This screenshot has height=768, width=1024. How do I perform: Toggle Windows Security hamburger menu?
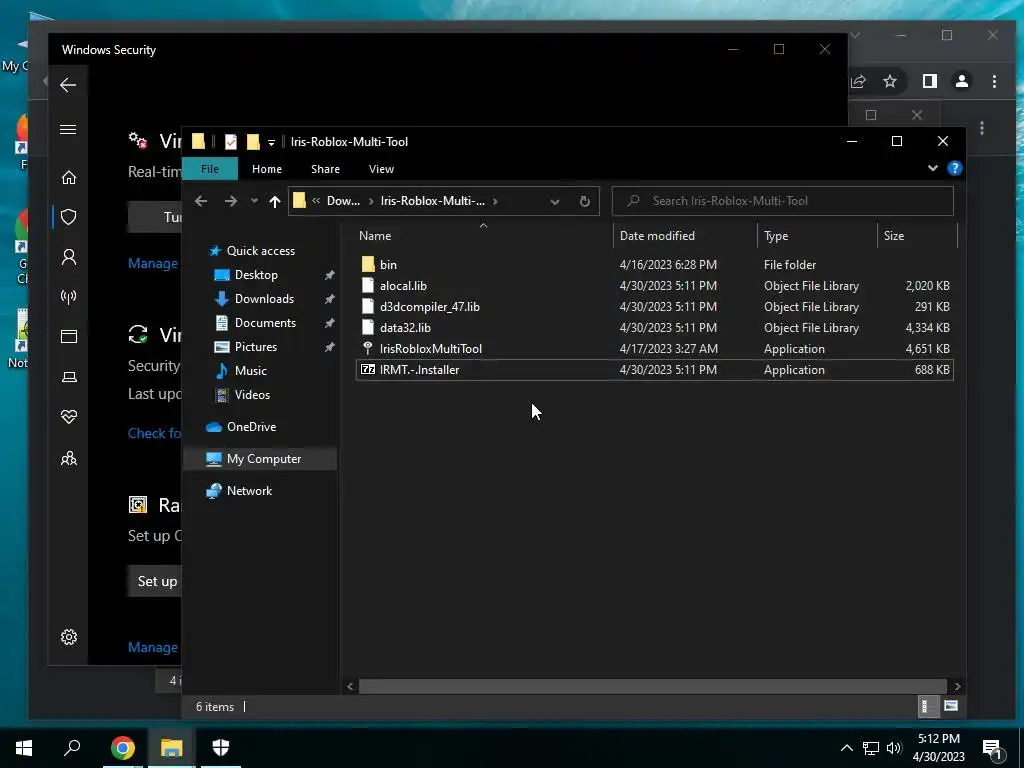click(68, 129)
